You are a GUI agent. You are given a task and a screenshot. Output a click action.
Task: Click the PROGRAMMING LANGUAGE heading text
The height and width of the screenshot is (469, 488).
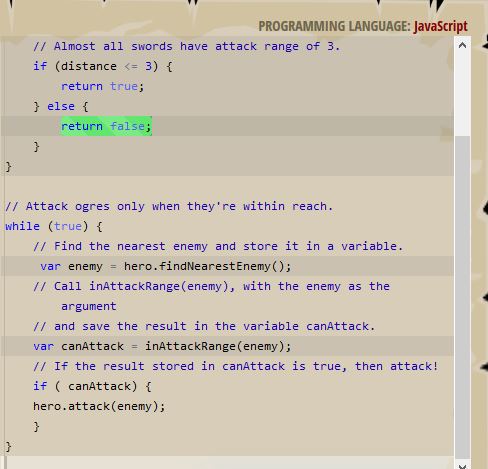(334, 26)
